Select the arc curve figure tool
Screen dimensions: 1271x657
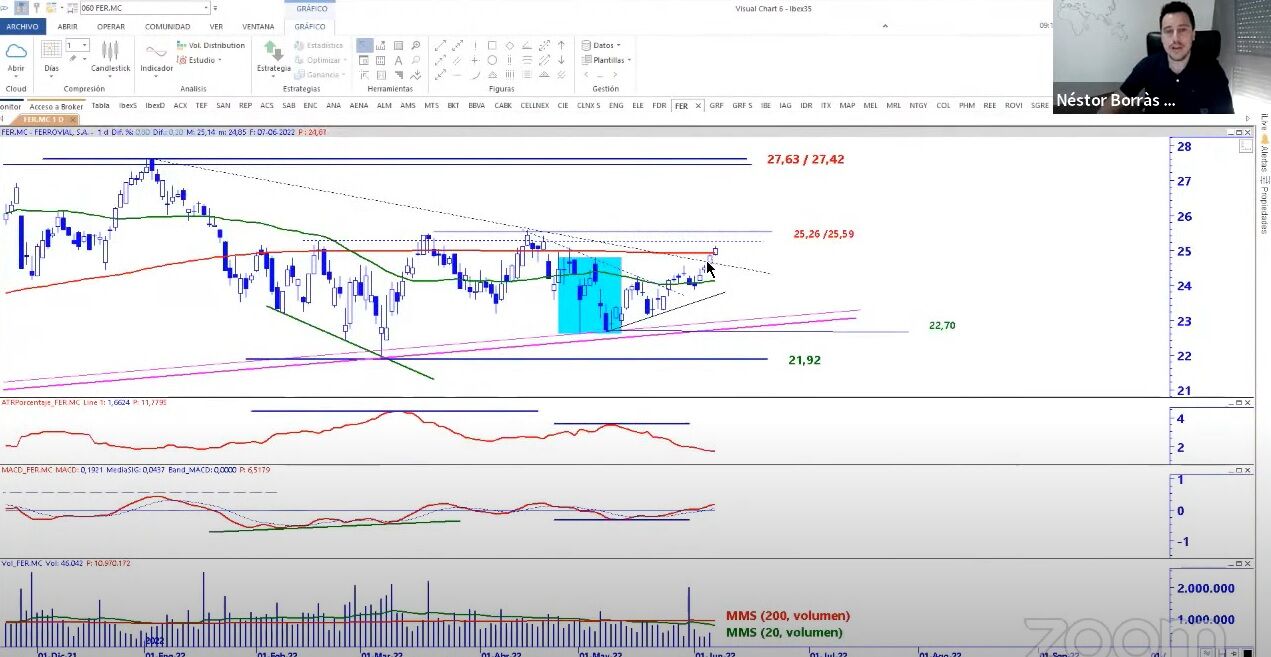coord(475,75)
